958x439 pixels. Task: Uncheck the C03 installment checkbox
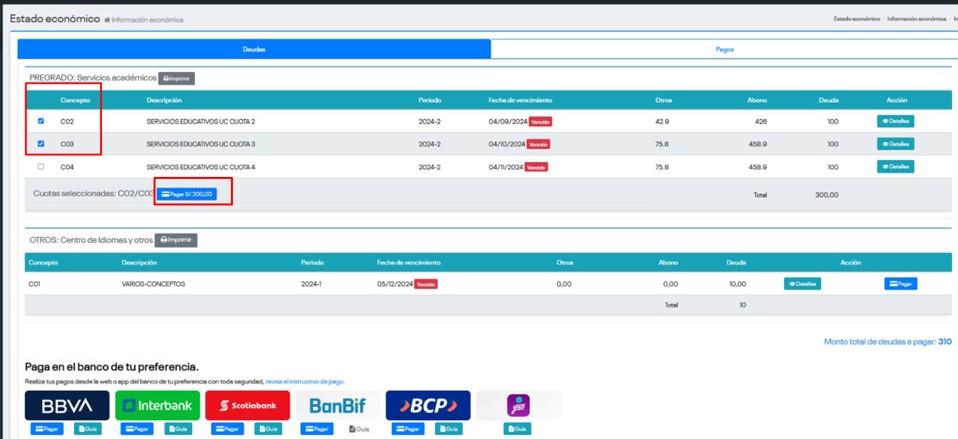(x=40, y=144)
